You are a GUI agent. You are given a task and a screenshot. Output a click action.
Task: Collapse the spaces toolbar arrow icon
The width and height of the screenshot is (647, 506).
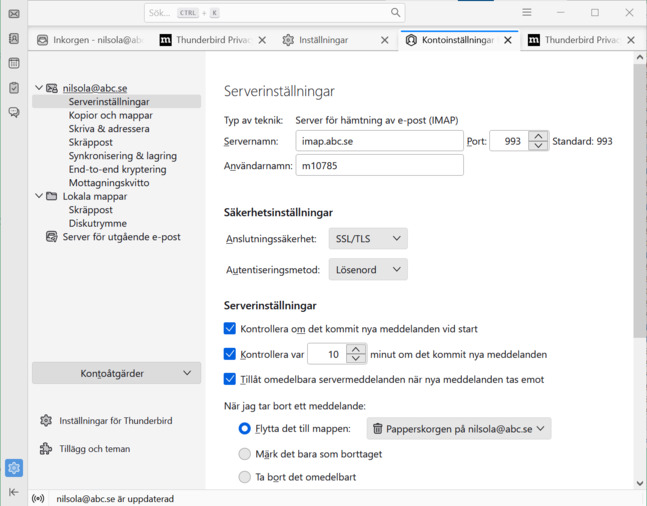tap(14, 492)
